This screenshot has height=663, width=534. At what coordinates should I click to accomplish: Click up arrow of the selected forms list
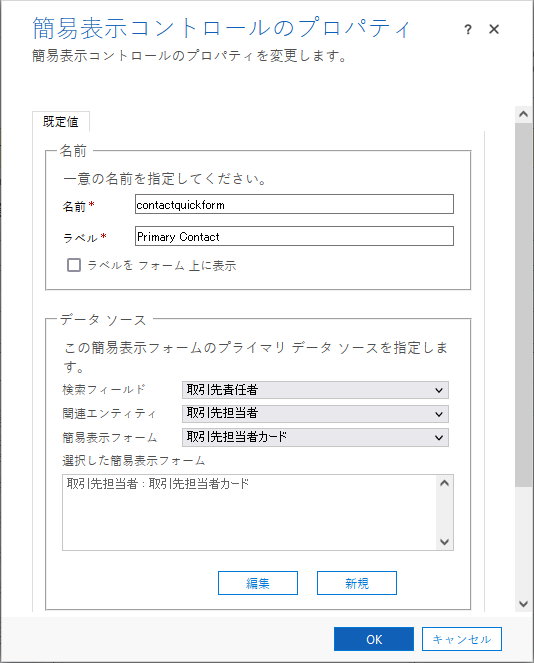(444, 483)
